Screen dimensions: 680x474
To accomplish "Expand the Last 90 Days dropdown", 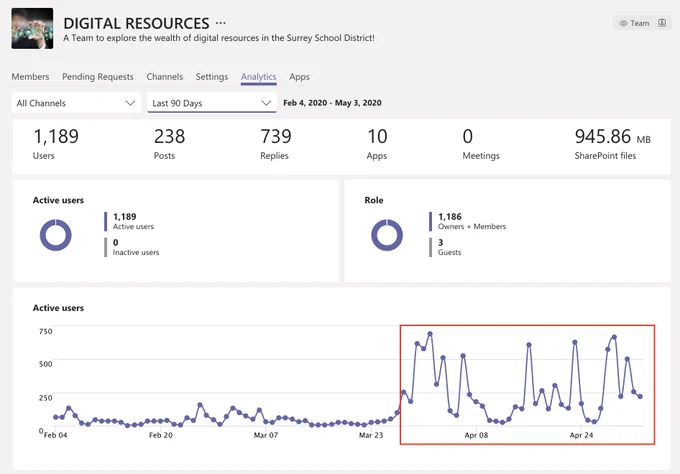I will point(212,103).
